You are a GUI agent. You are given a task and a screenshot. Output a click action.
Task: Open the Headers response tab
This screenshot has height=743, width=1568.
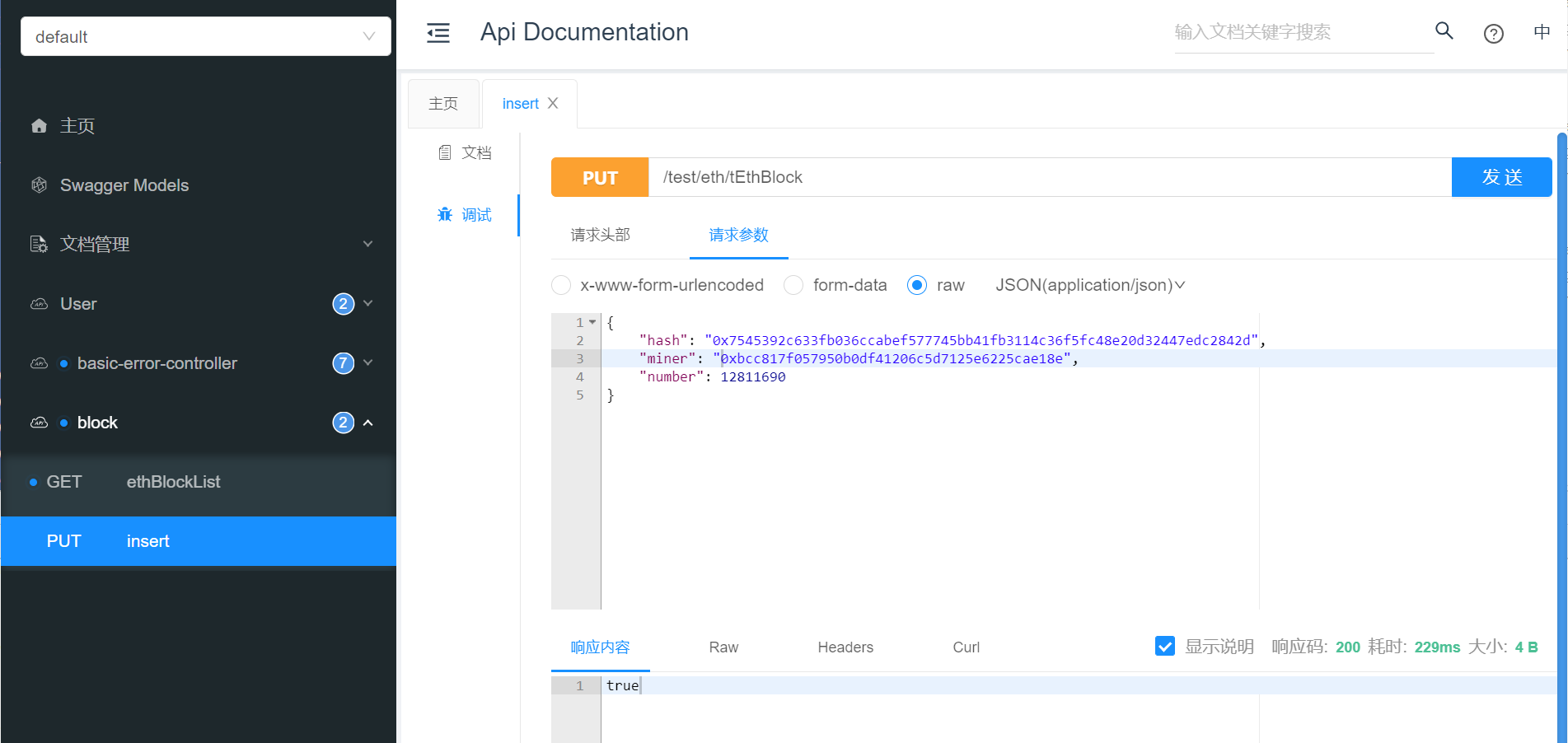tap(845, 647)
